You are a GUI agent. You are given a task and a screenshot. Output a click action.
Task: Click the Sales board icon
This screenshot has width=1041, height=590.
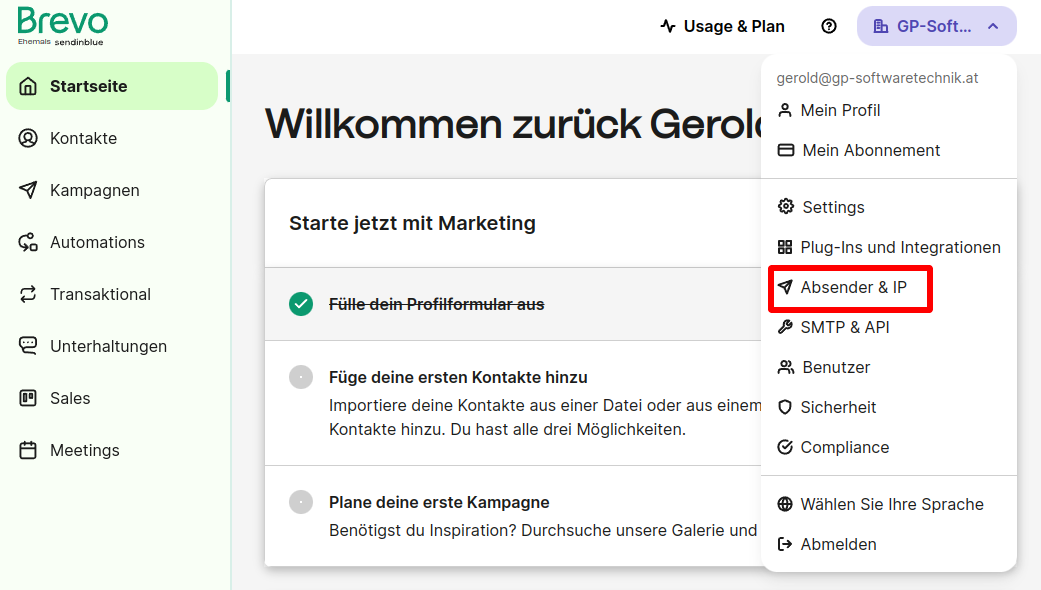[x=28, y=398]
